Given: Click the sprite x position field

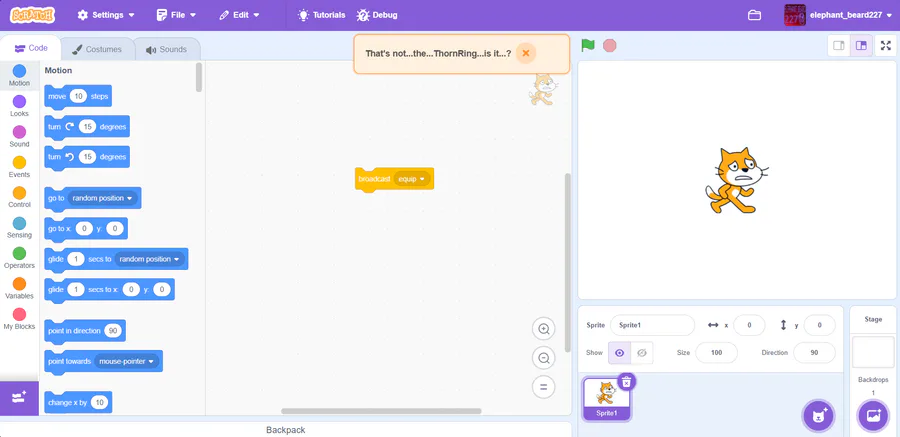Looking at the screenshot, I should (749, 325).
